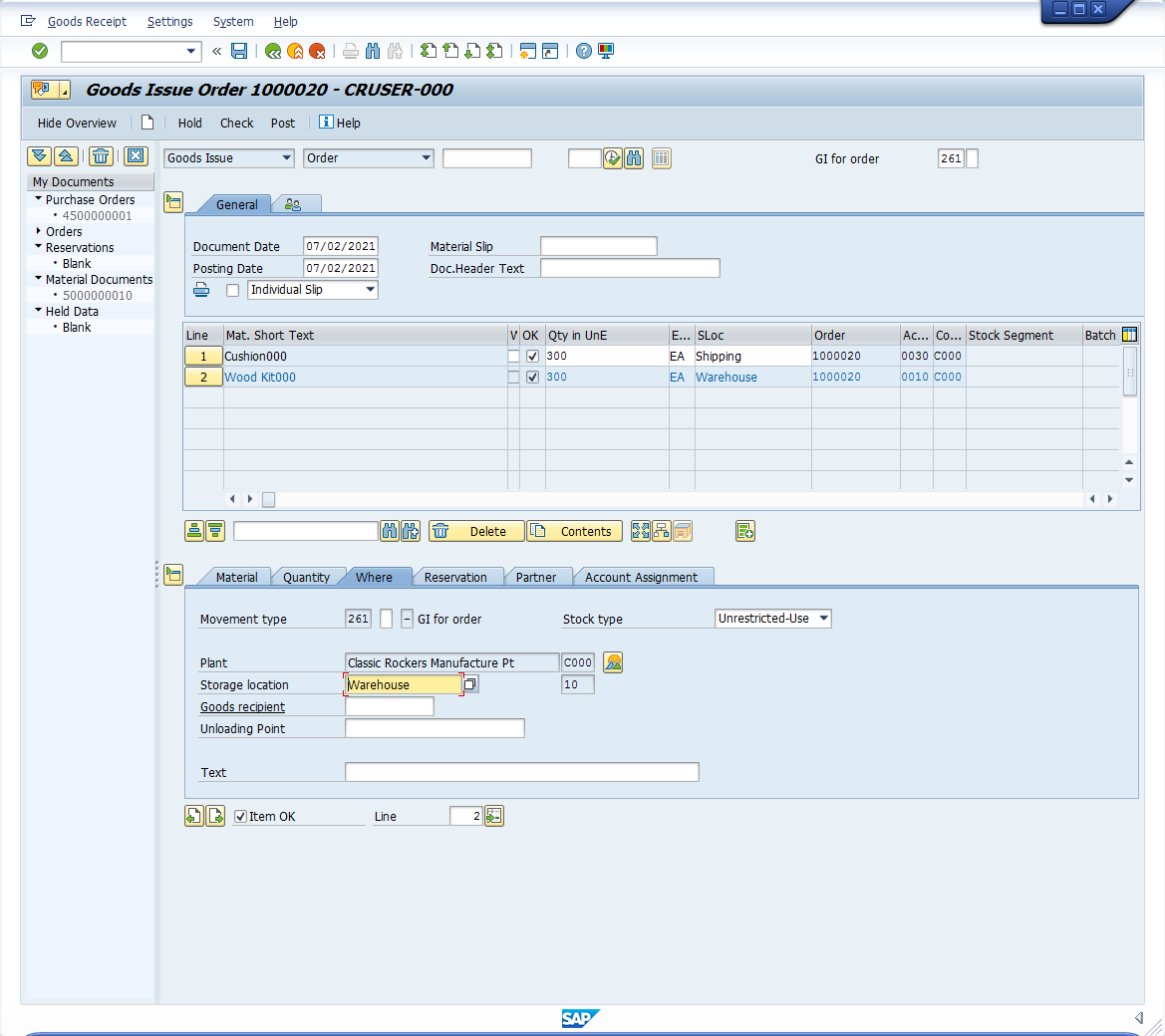
Task: Select purchase order 4500000001 in the tree
Action: [x=97, y=215]
